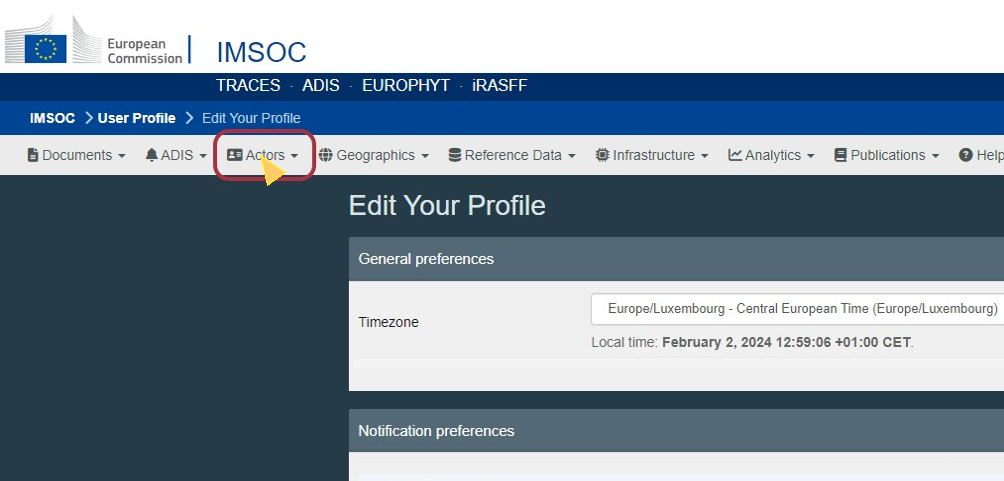Click the Notification preferences panel header
The width and height of the screenshot is (1004, 481).
[676, 430]
